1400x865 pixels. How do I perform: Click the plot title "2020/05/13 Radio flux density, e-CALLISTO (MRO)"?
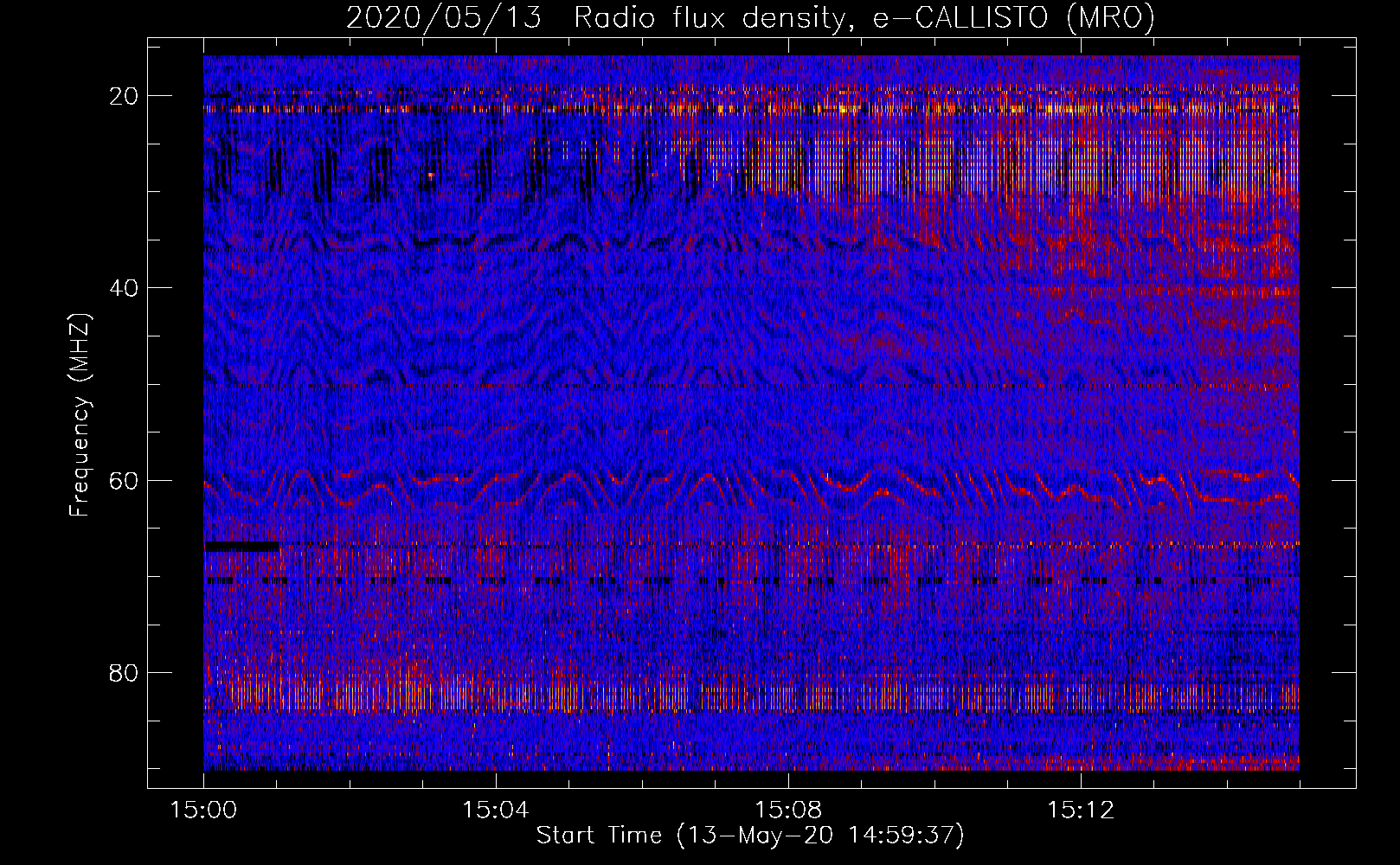pyautogui.click(x=750, y=17)
